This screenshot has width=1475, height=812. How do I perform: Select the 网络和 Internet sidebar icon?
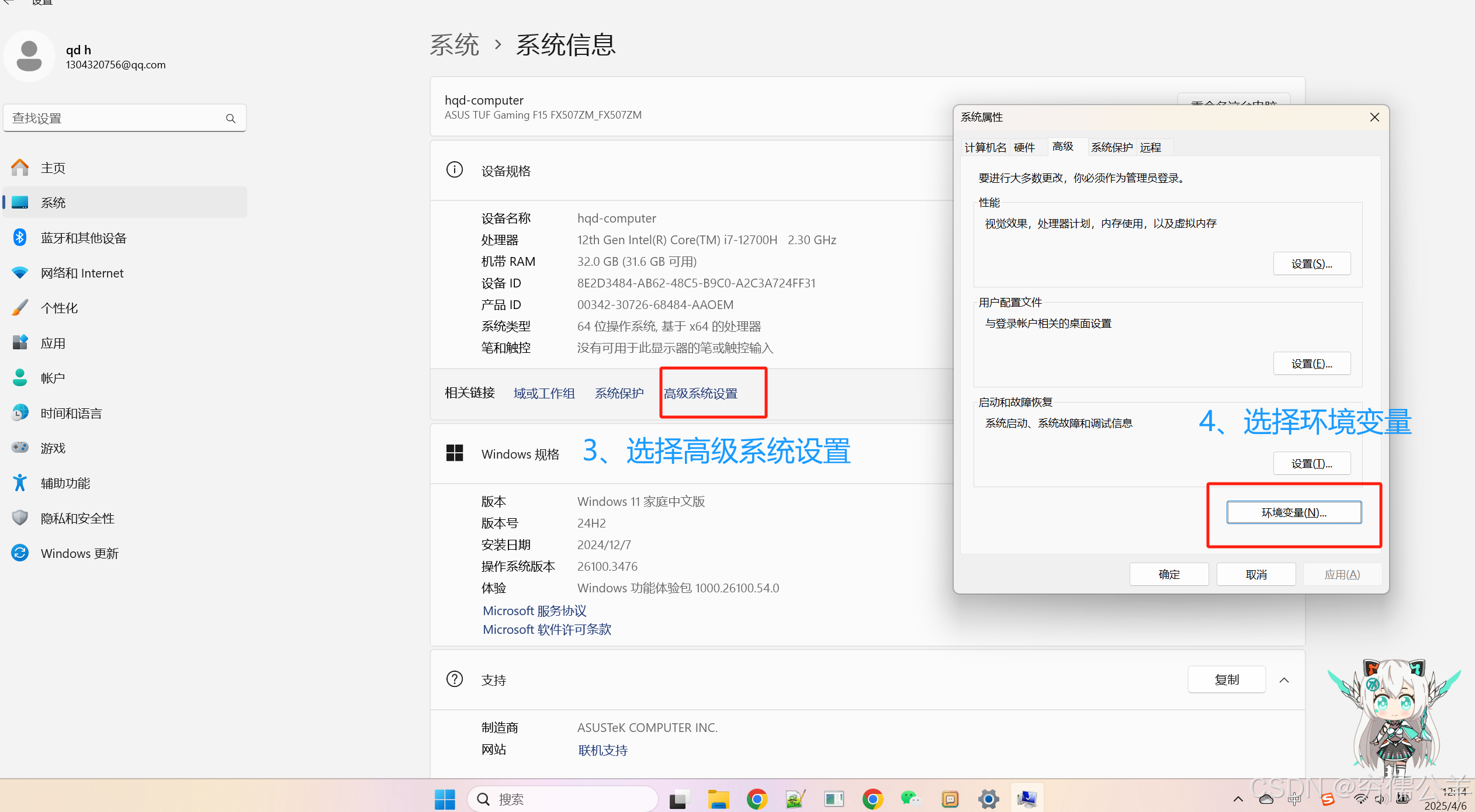(19, 272)
